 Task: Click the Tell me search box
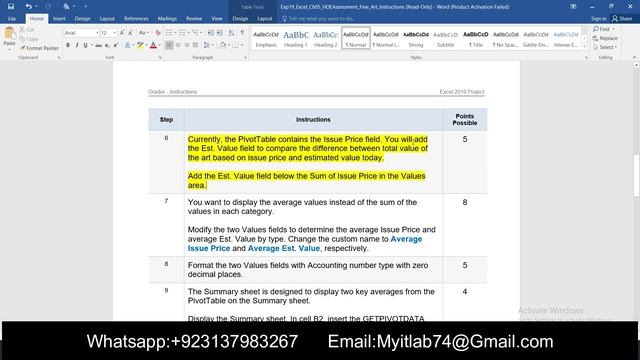coord(322,18)
